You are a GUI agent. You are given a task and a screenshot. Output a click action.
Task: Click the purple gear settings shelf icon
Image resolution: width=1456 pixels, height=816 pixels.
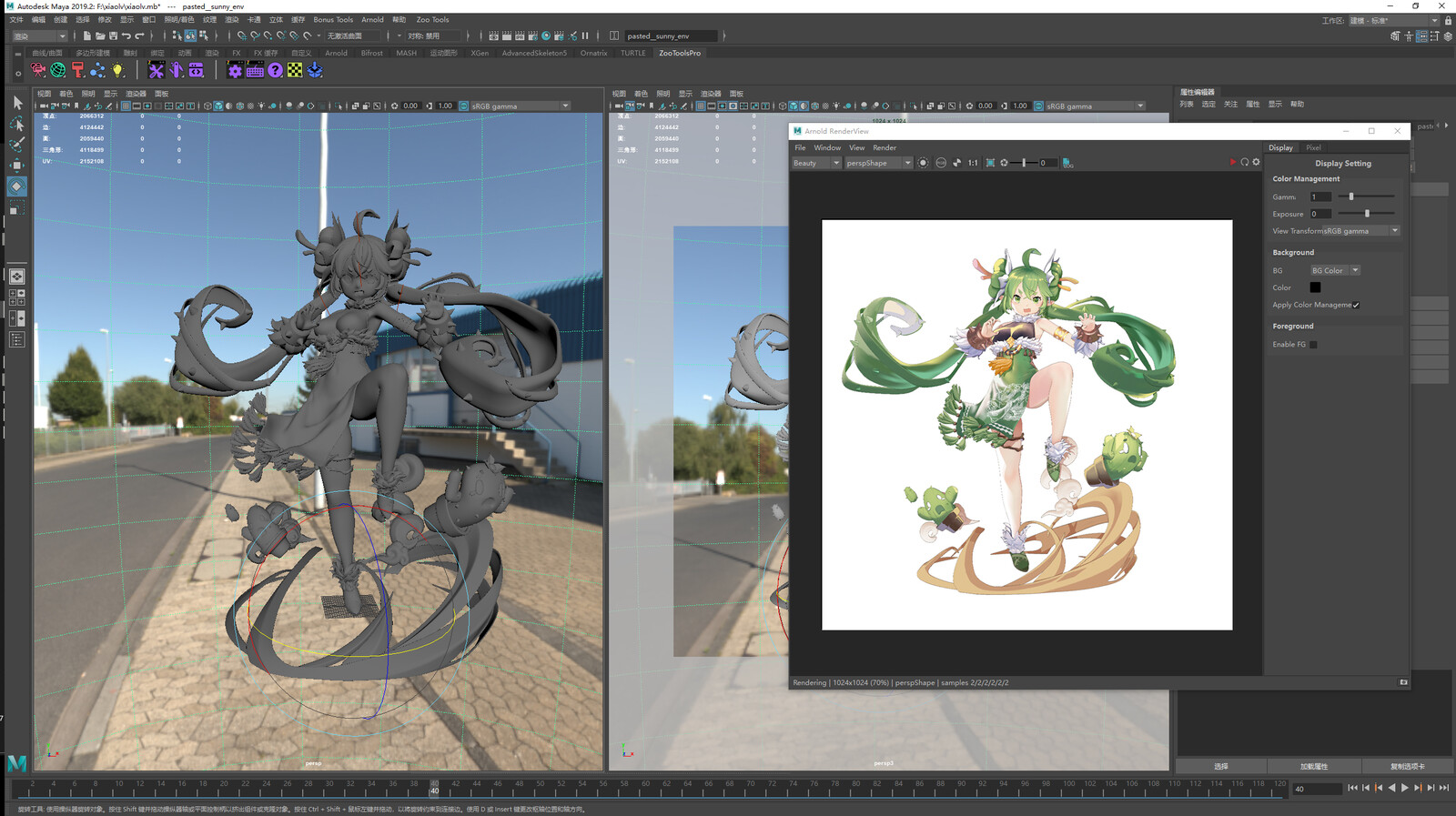[235, 70]
